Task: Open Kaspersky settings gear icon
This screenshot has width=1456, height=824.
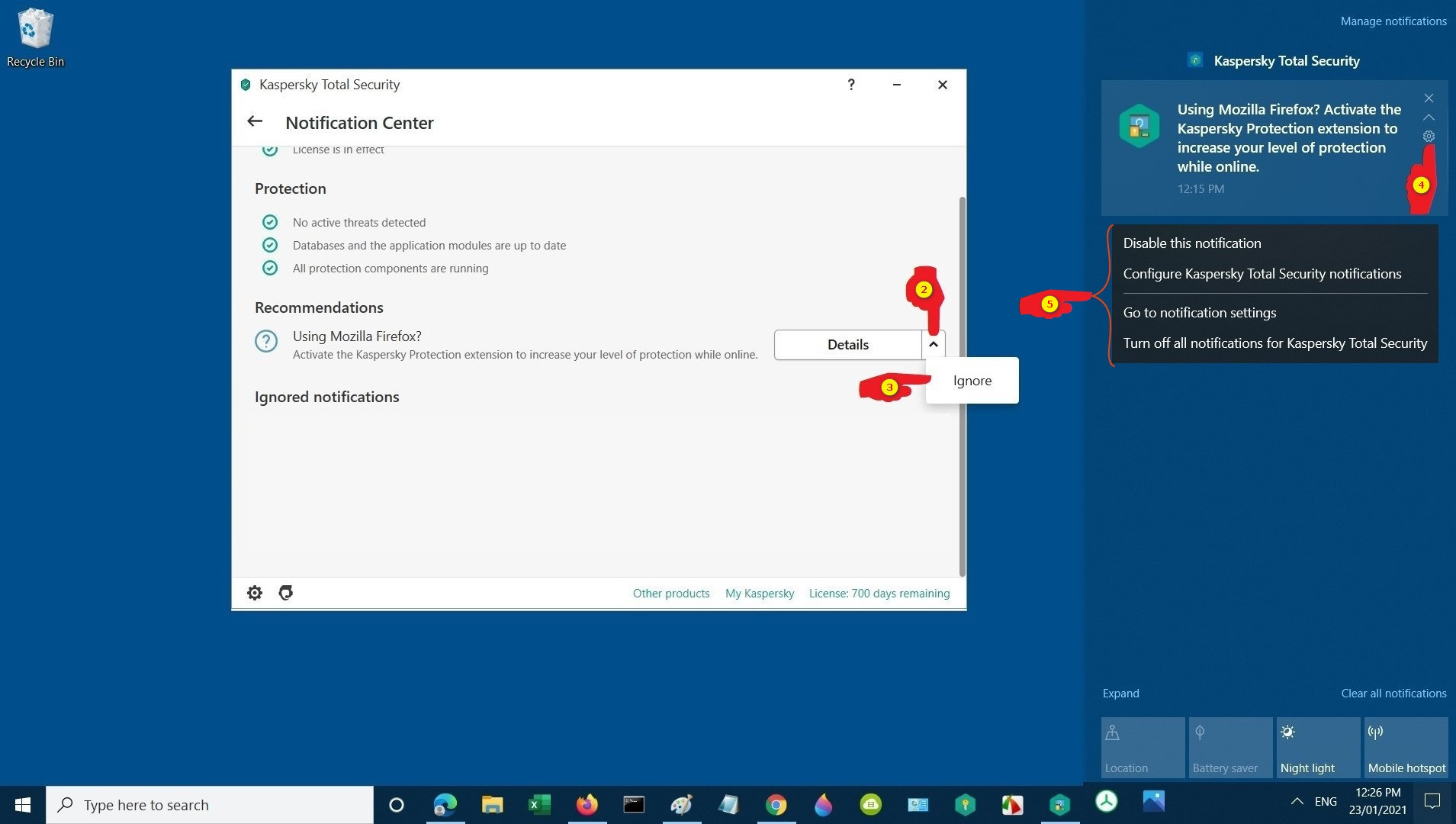Action: click(255, 593)
